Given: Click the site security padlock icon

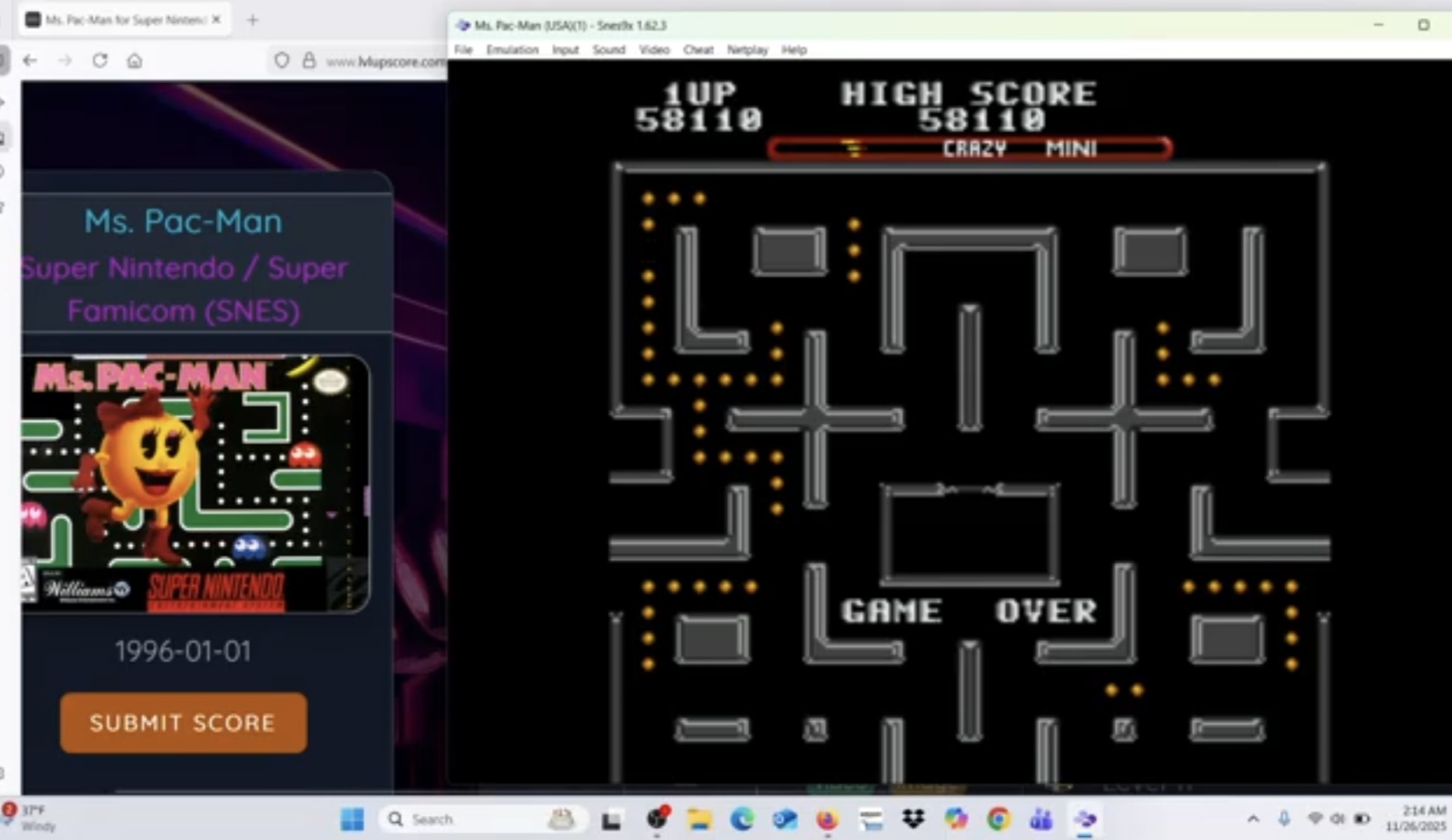Looking at the screenshot, I should [309, 61].
